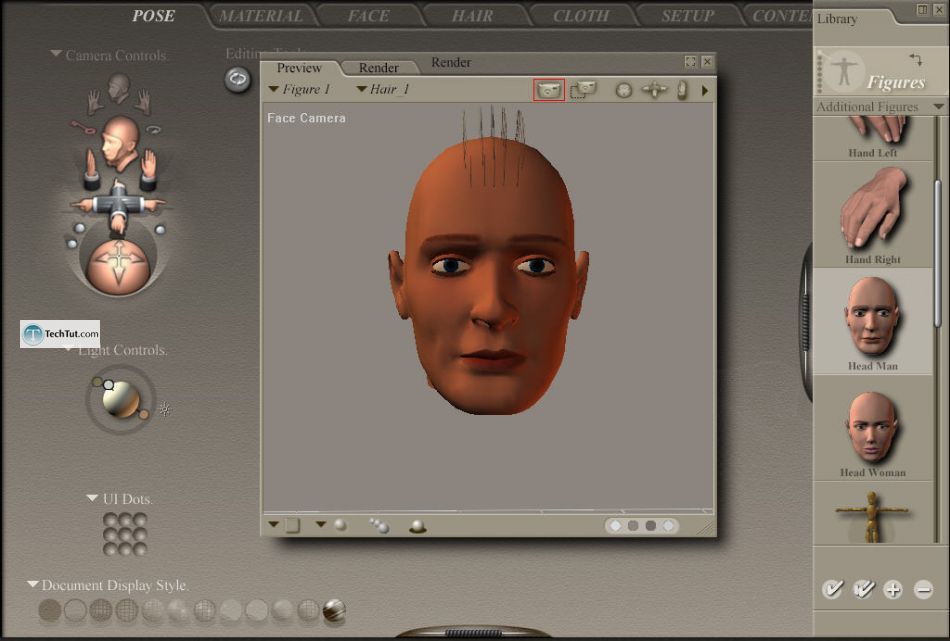Click the first diamond color swatch in document window

[x=616, y=526]
